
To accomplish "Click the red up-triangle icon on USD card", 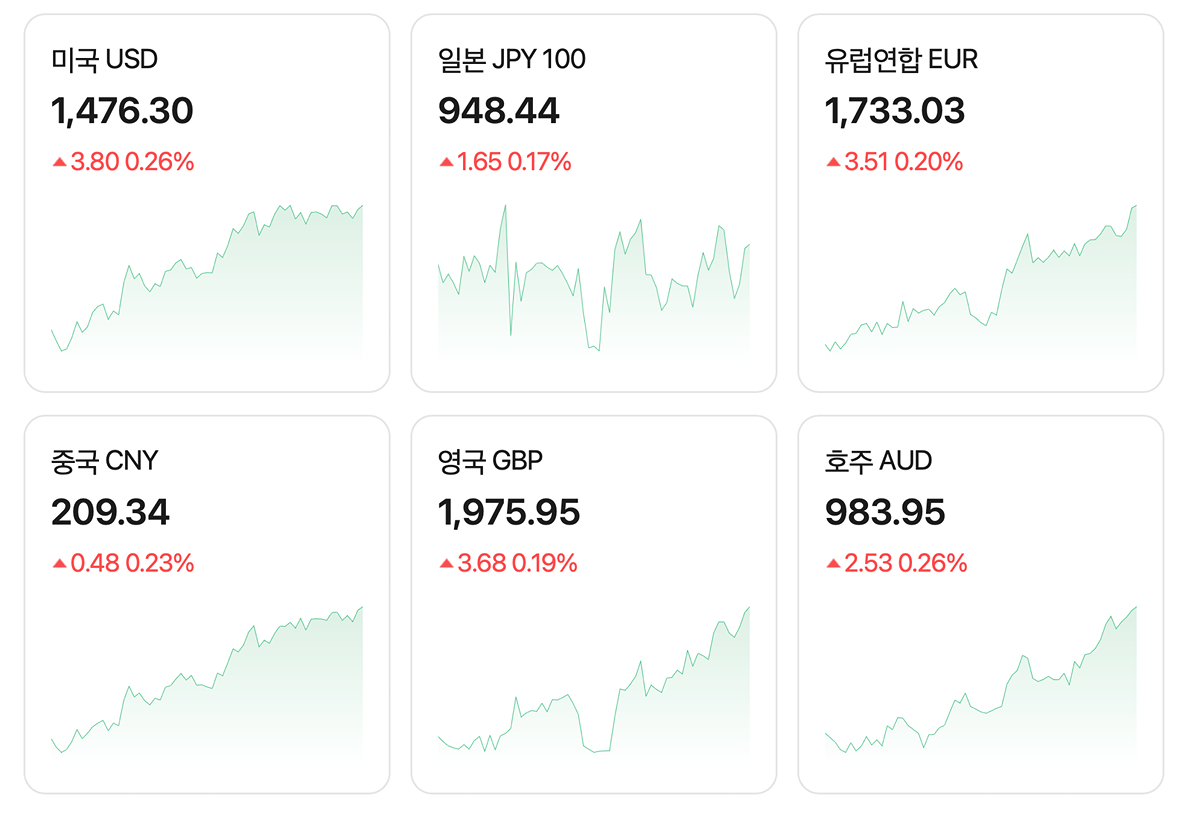I will coord(59,162).
